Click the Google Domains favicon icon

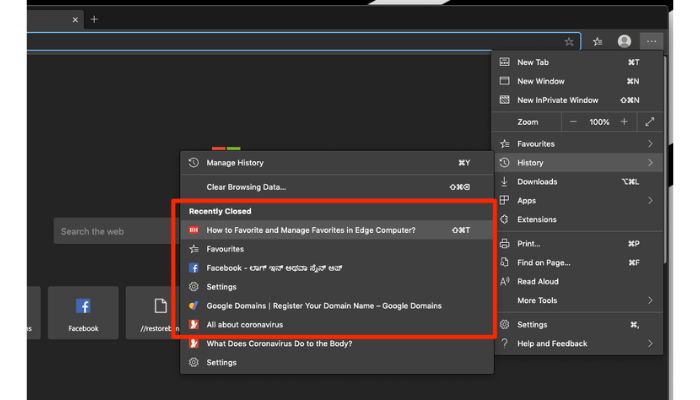(193, 306)
